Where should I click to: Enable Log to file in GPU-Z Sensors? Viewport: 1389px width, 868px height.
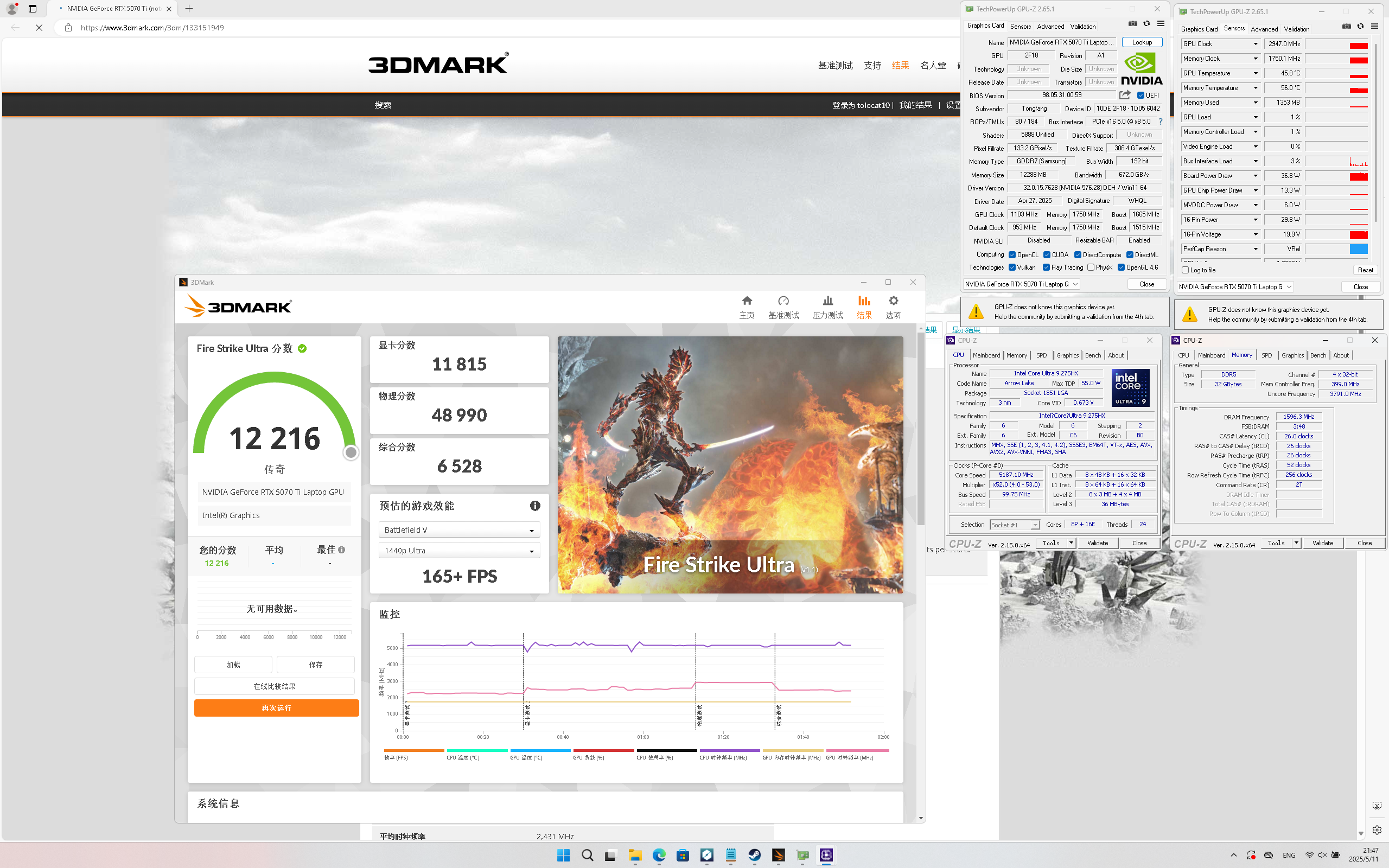(x=1185, y=270)
